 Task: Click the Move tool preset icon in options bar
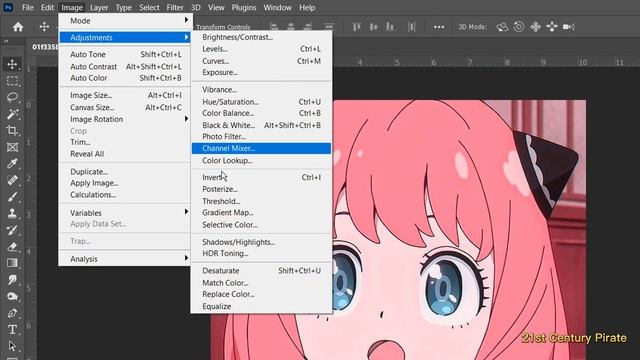coord(44,27)
